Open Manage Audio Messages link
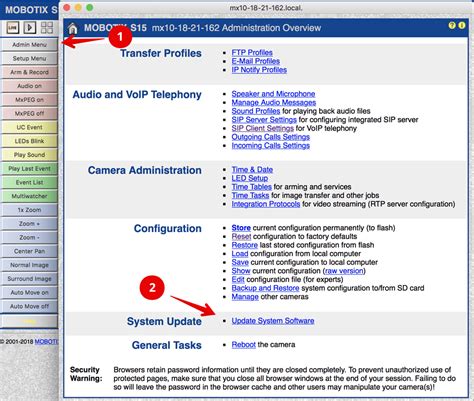Image resolution: width=474 pixels, height=401 pixels. click(x=274, y=103)
